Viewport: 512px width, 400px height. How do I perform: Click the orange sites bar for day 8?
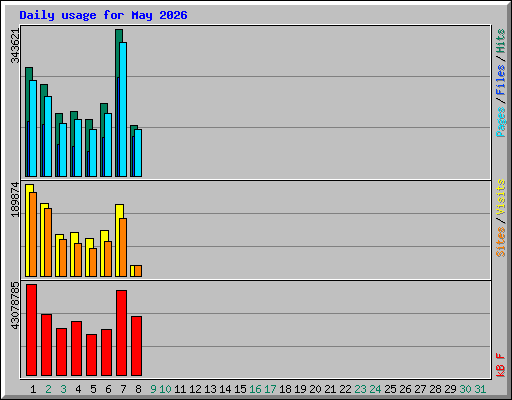point(138,271)
